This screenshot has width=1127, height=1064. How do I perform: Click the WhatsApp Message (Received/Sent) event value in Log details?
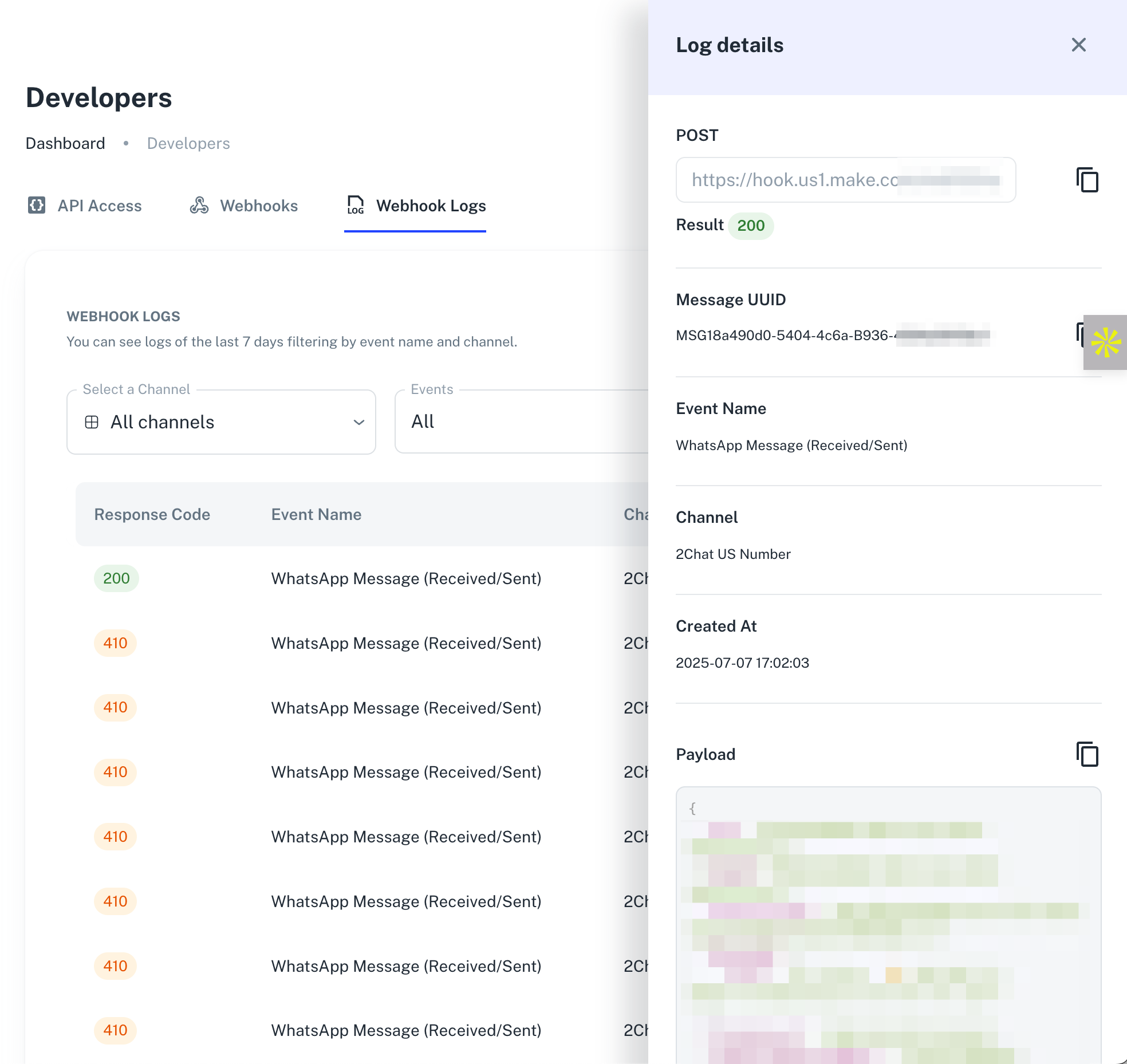click(791, 445)
